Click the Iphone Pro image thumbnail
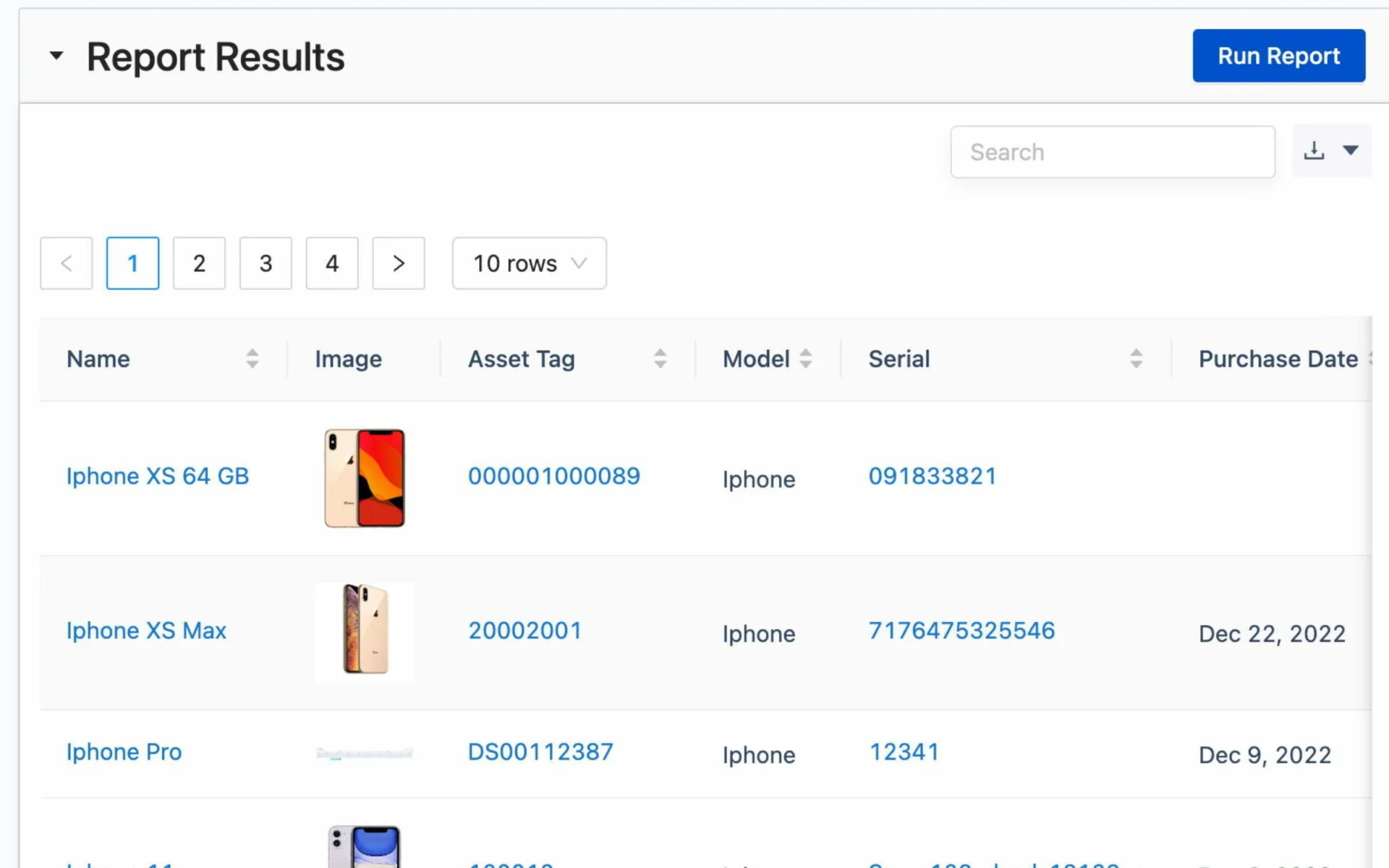This screenshot has width=1389, height=868. click(x=365, y=754)
